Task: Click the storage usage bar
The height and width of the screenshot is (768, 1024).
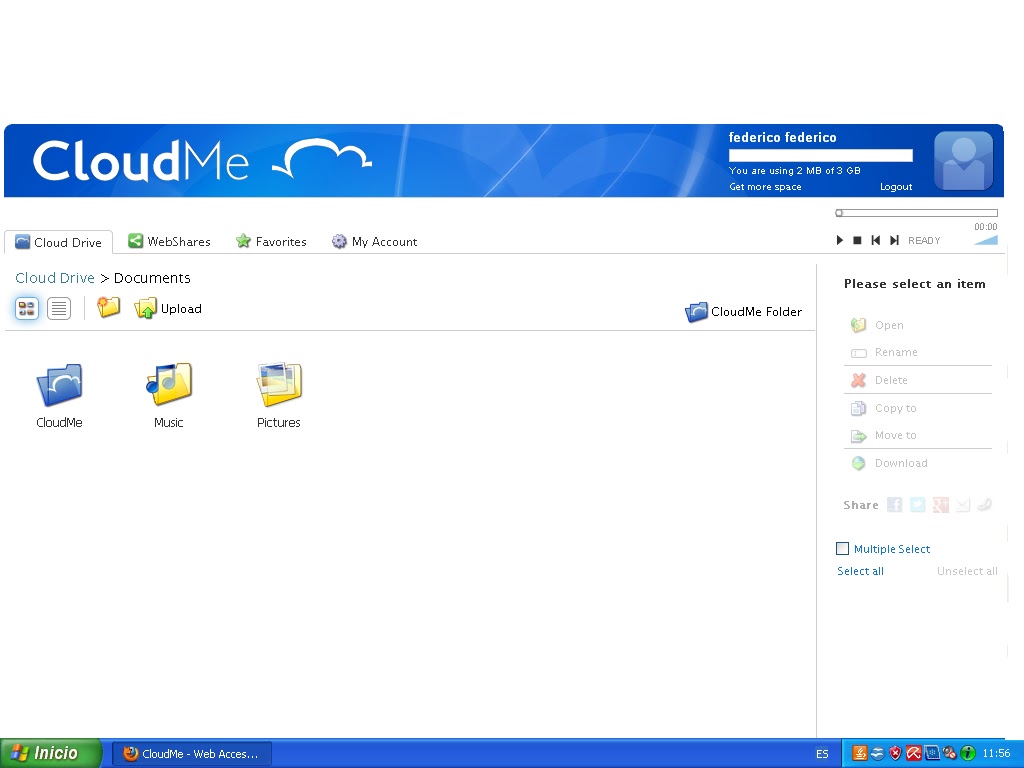Action: (x=820, y=155)
